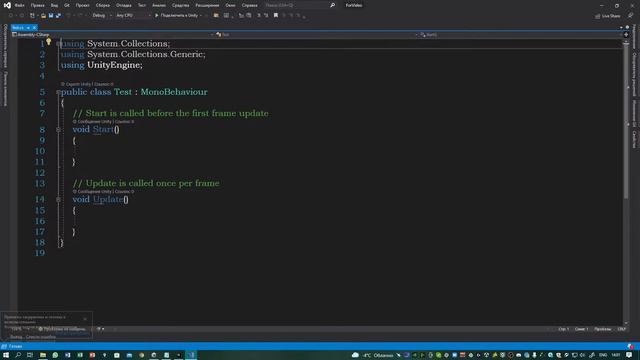The height and width of the screenshot is (360, 640).
Task: Click the new project toolbar icon
Action: [32, 16]
